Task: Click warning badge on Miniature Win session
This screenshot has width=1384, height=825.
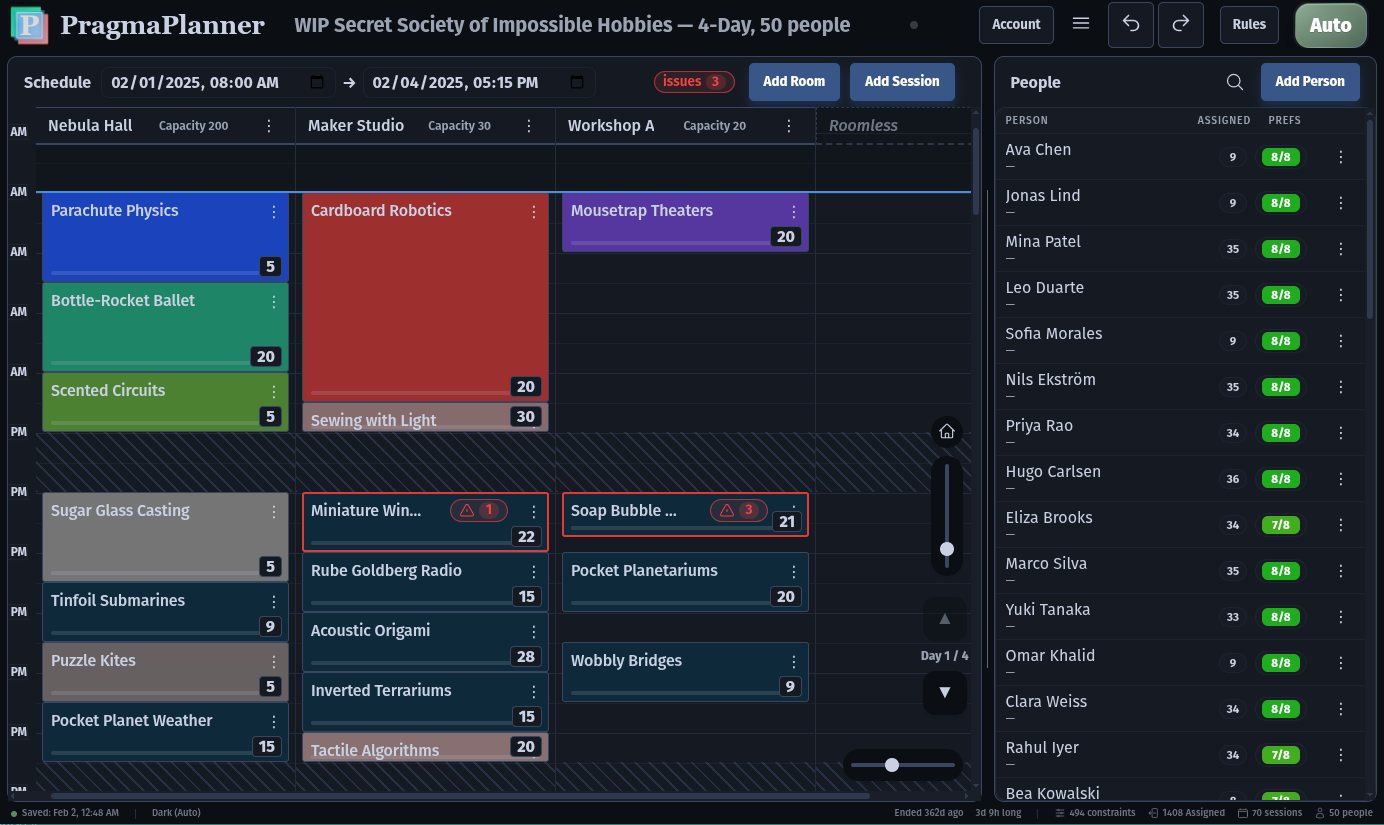Action: (x=478, y=511)
